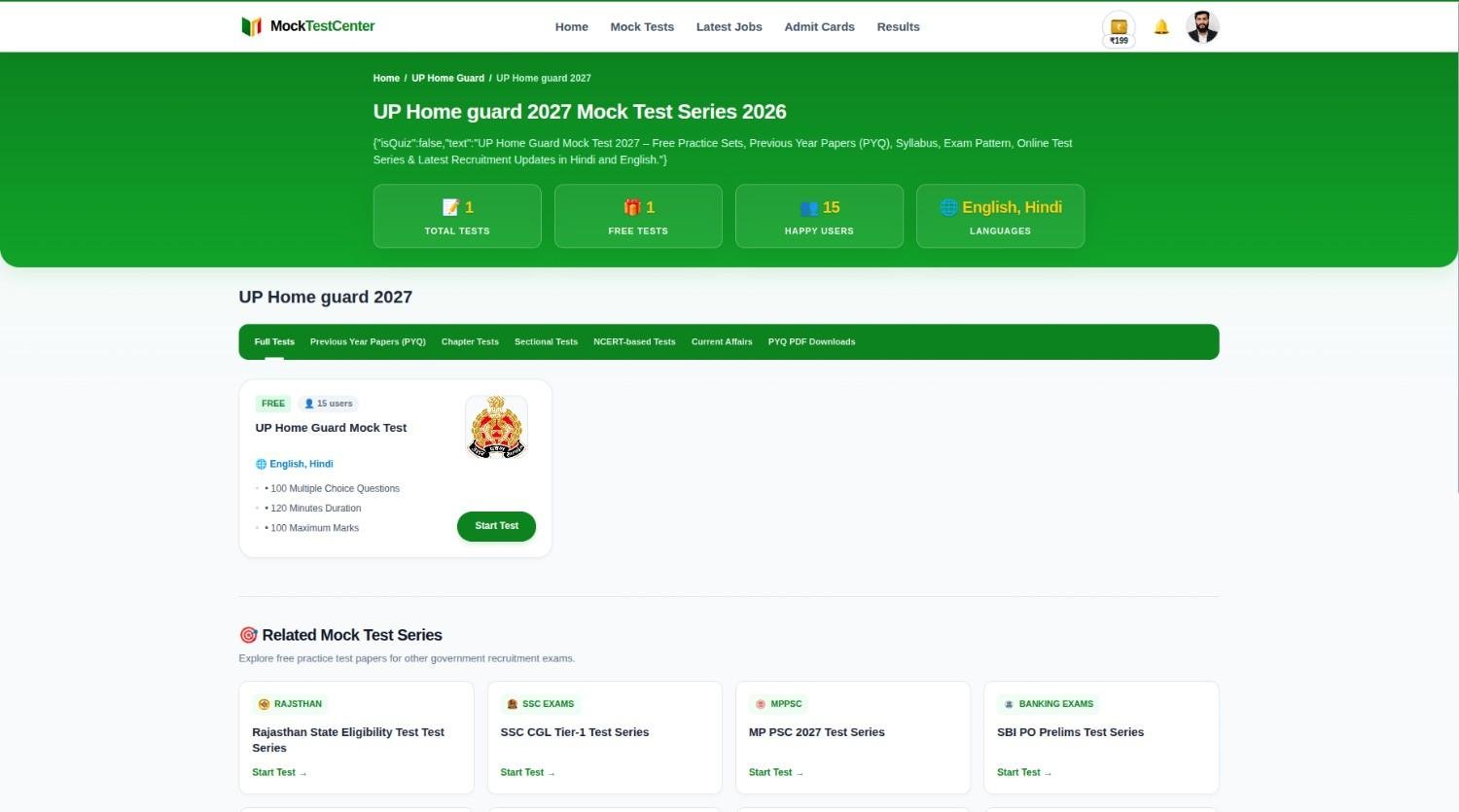Screen dimensions: 1459x812
Task: Start Test for Rajasthan State Eligibility series
Action: [x=279, y=772]
